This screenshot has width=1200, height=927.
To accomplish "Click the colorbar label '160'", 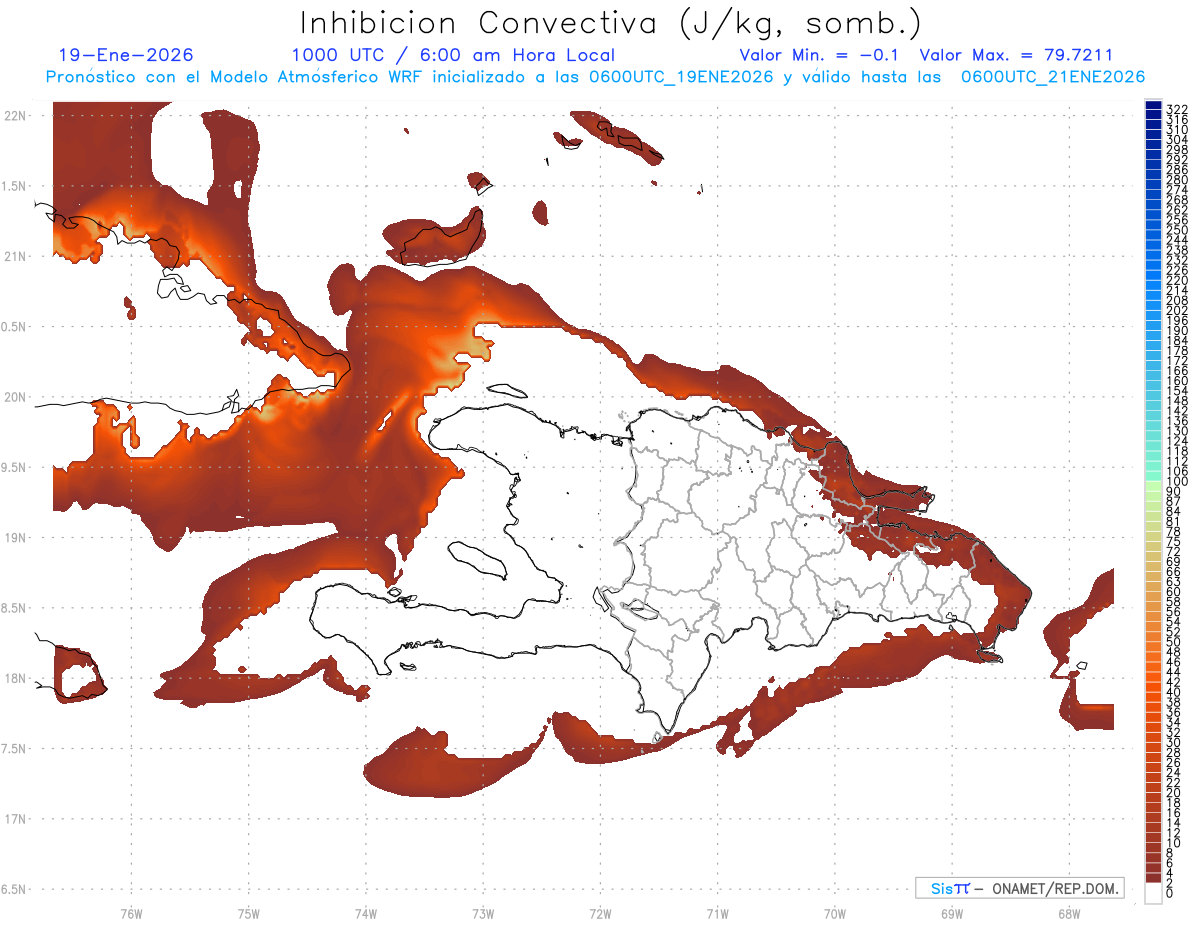I will click(x=1176, y=381).
